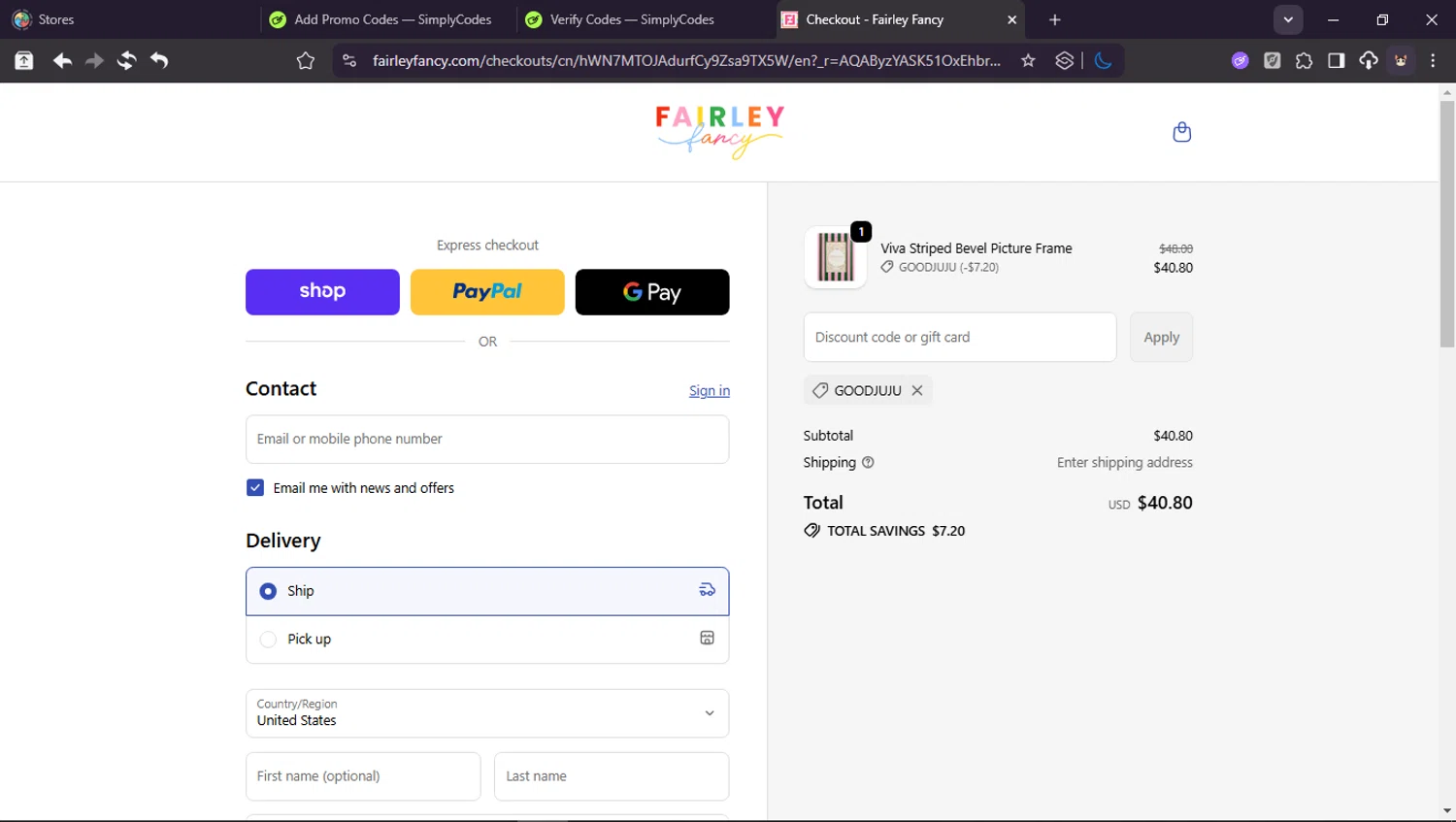Open the browser three-dot menu
This screenshot has width=1456, height=822.
(x=1433, y=61)
